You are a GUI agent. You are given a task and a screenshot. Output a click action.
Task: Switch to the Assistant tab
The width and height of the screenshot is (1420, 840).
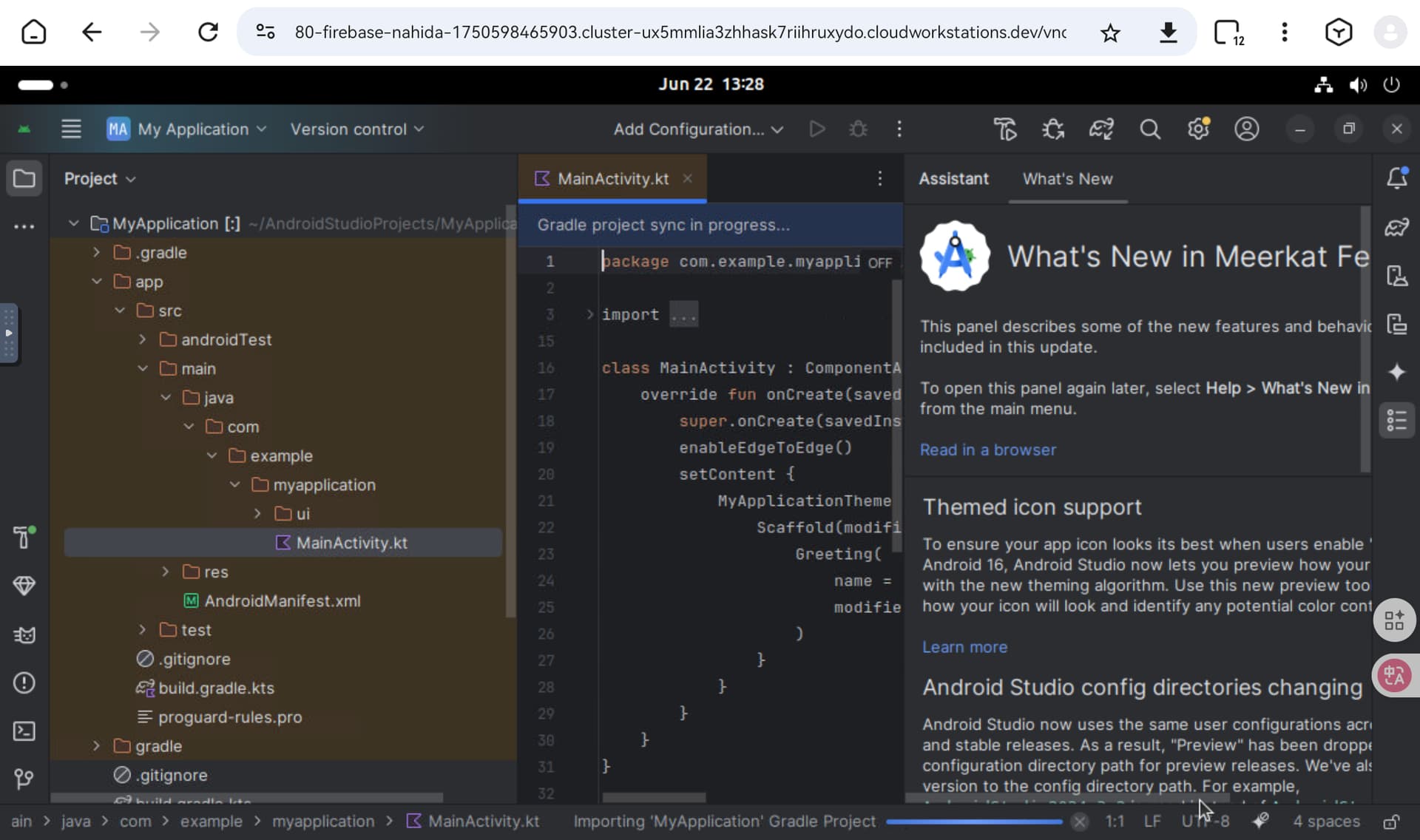coord(953,178)
